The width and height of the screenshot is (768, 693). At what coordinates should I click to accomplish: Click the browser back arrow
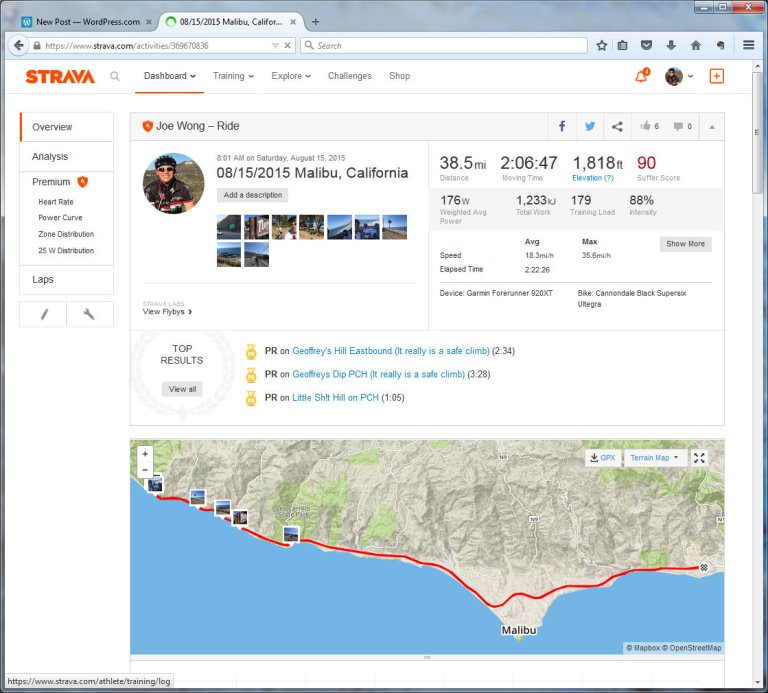tap(19, 46)
